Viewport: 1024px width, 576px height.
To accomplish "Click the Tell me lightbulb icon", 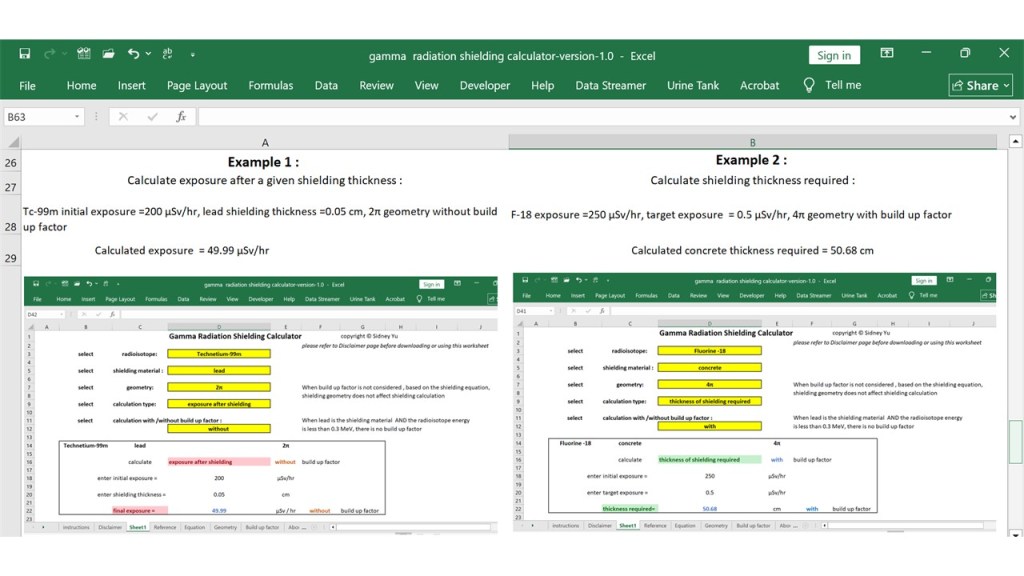I will coord(809,85).
